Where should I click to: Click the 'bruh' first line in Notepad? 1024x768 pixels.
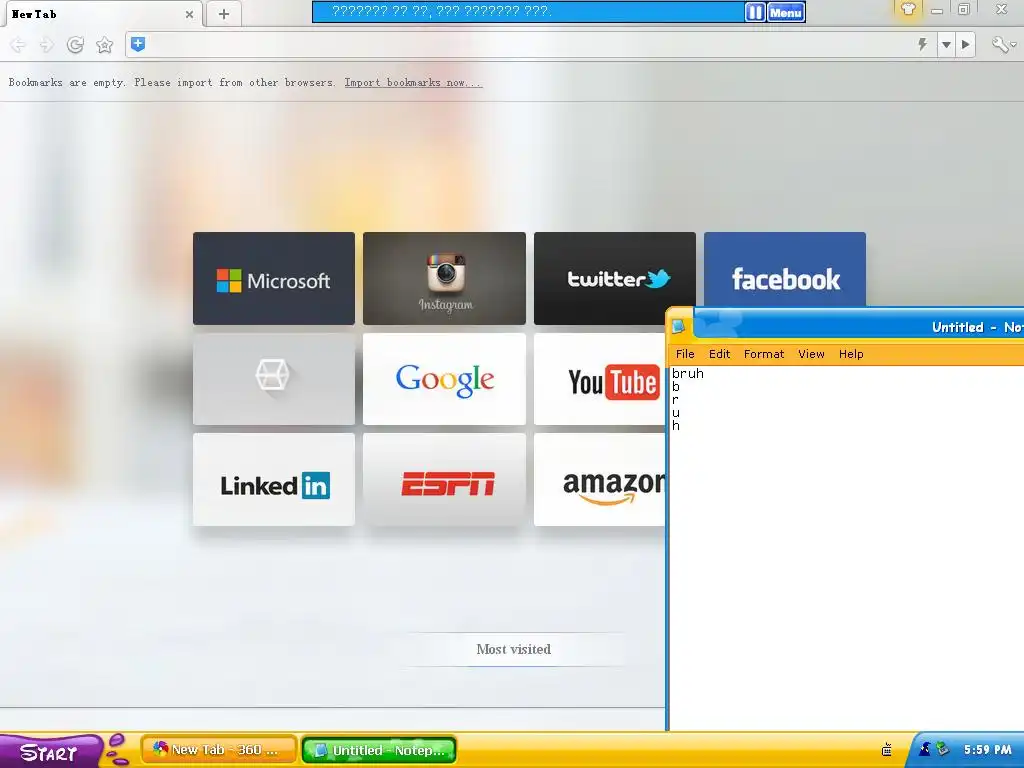point(688,374)
